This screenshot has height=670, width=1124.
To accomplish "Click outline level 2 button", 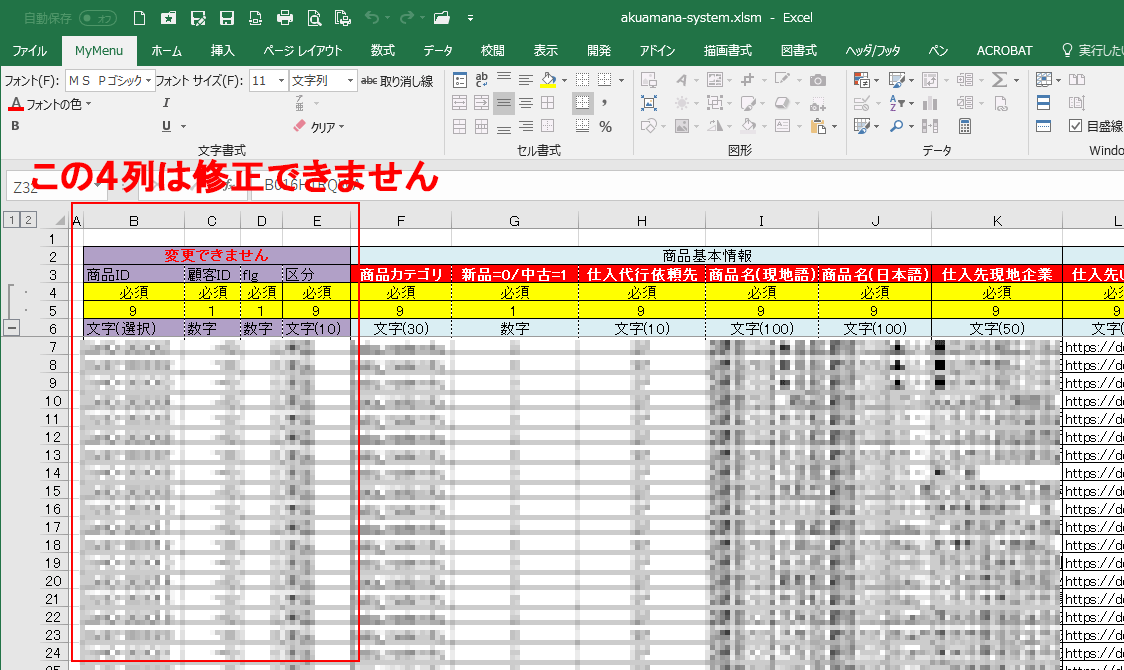I will click(x=29, y=220).
